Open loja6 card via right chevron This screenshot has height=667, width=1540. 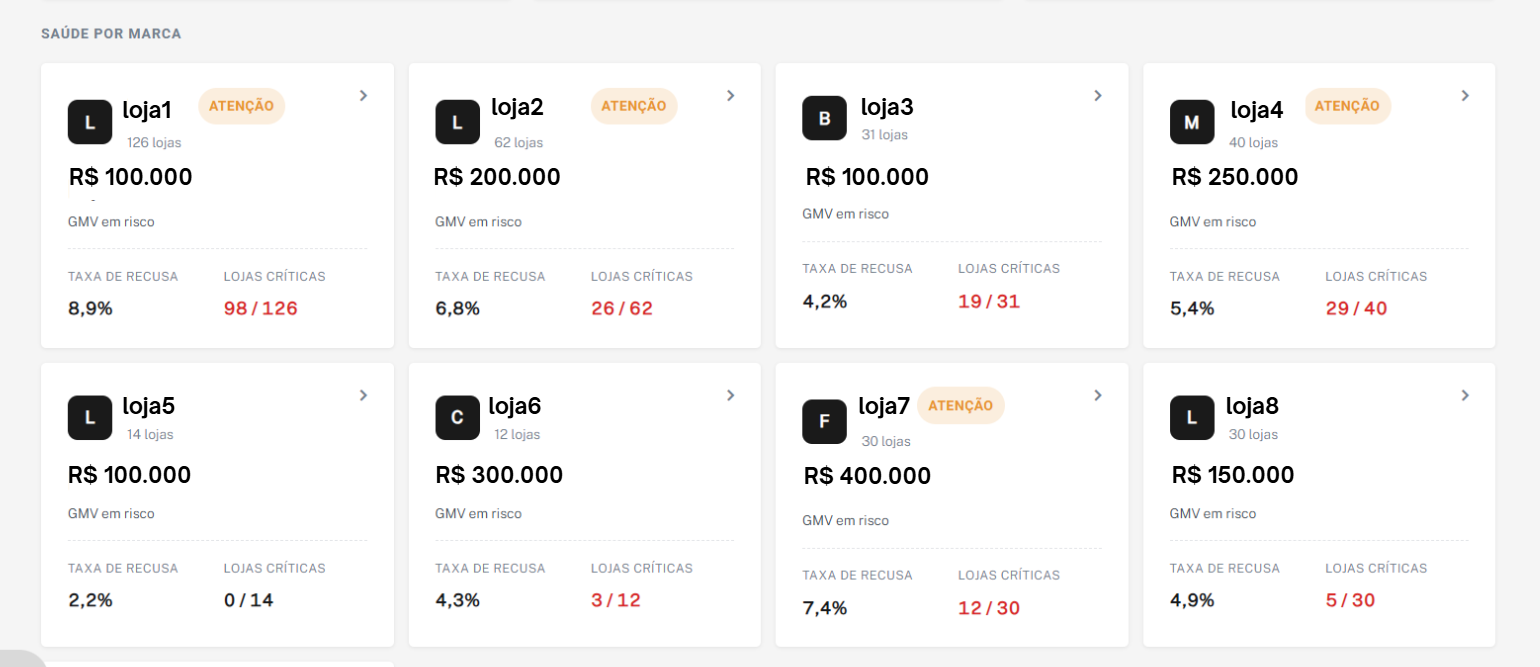(730, 395)
